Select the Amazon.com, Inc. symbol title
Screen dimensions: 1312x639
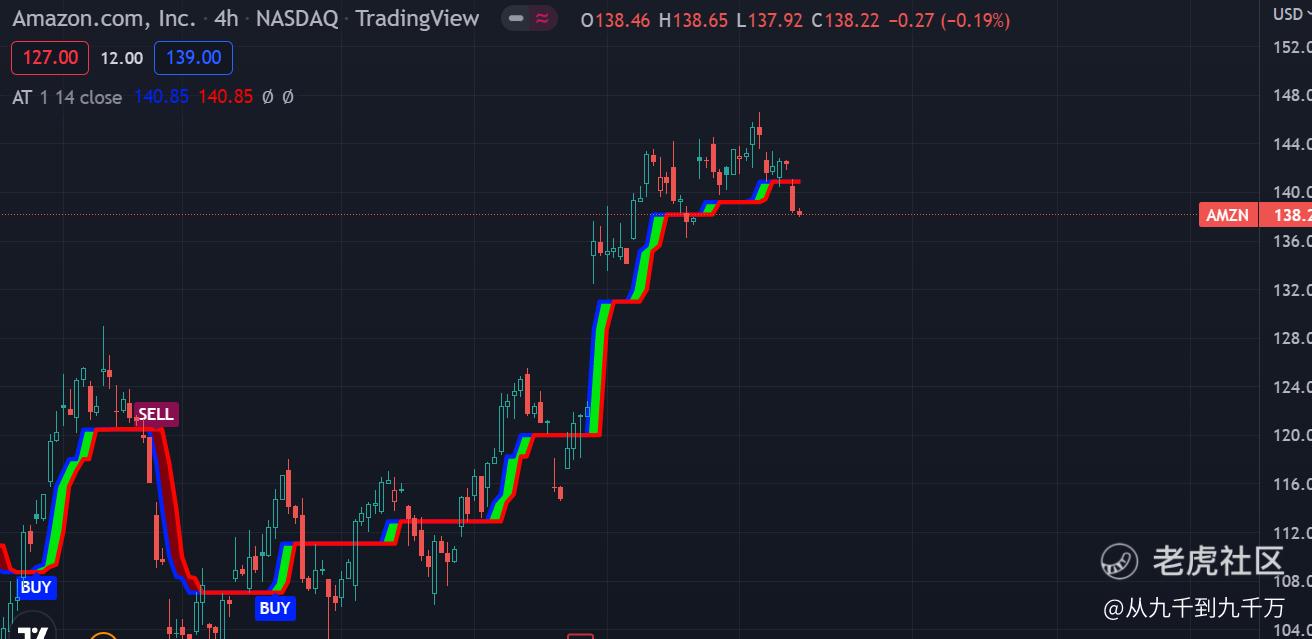click(x=104, y=18)
